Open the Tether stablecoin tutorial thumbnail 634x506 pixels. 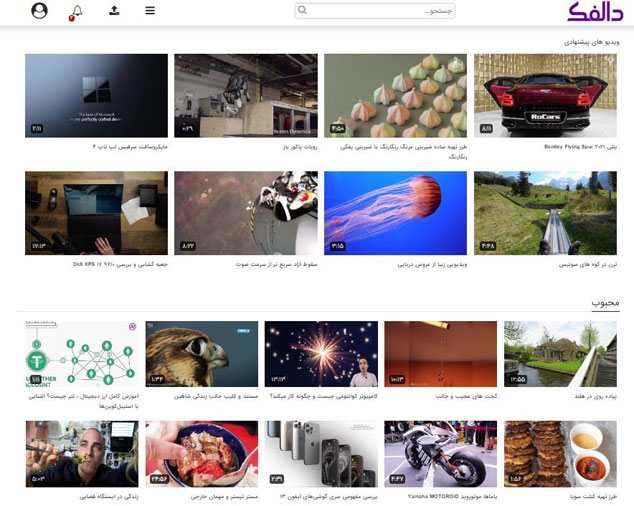[x=82, y=354]
